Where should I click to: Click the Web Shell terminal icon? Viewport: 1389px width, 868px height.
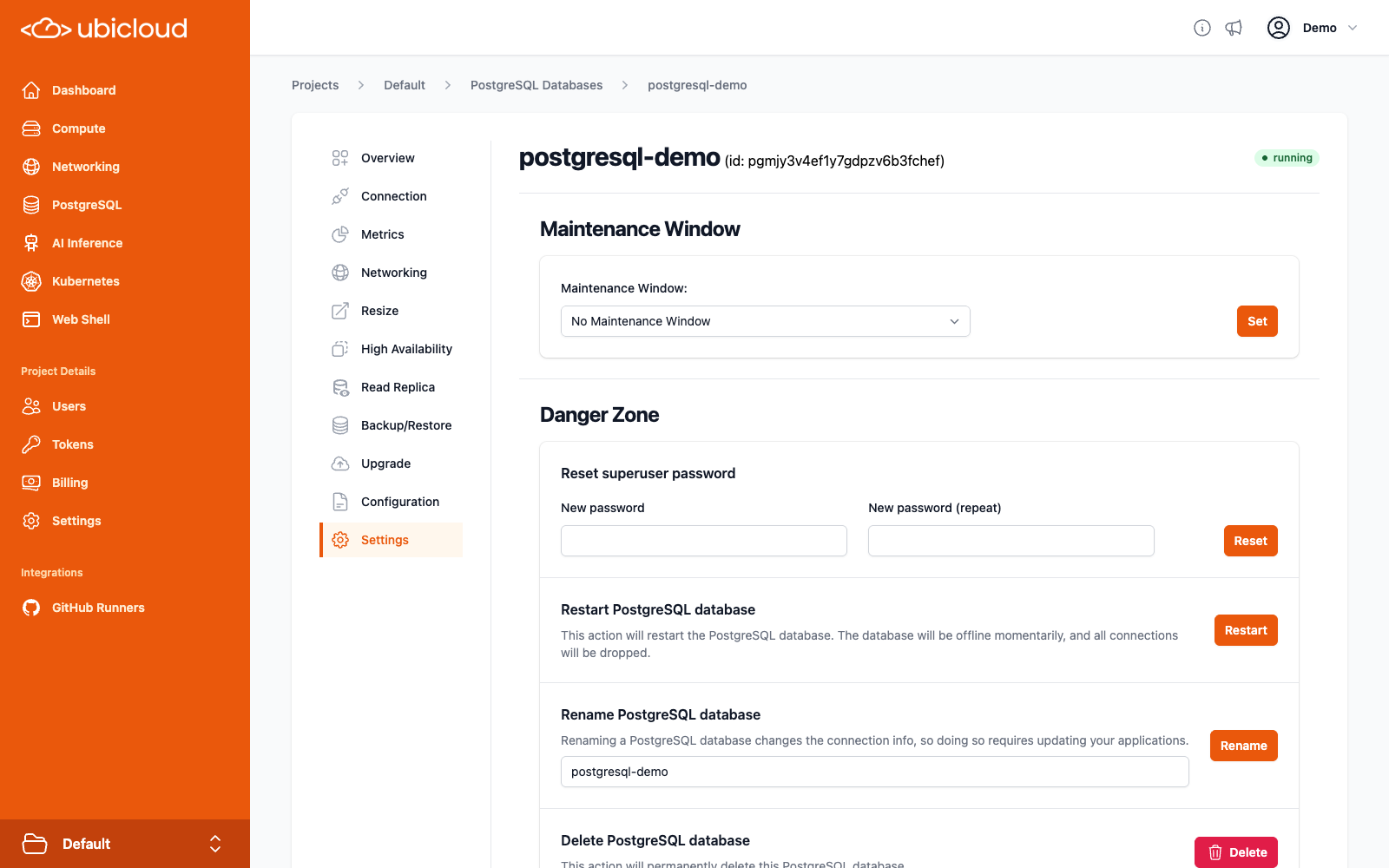[x=31, y=319]
